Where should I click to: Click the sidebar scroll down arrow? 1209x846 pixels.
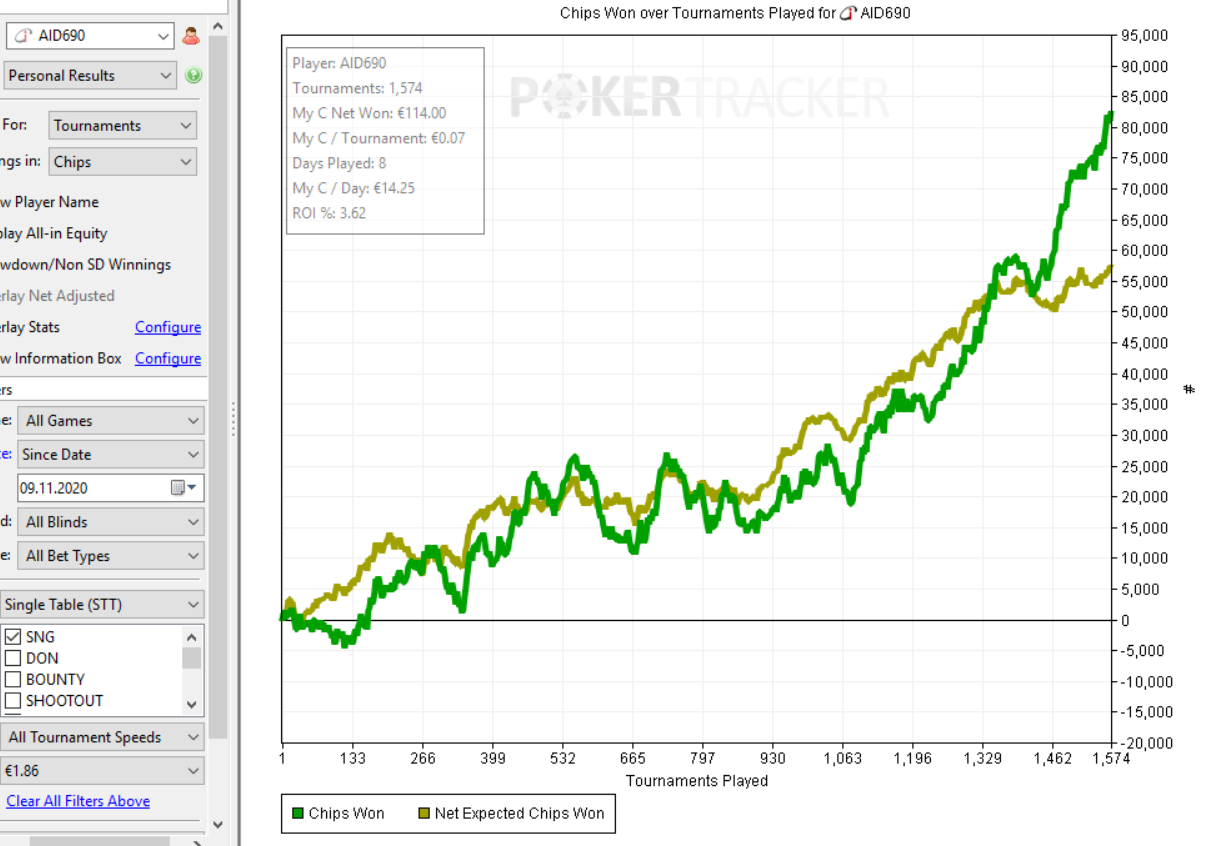click(218, 826)
